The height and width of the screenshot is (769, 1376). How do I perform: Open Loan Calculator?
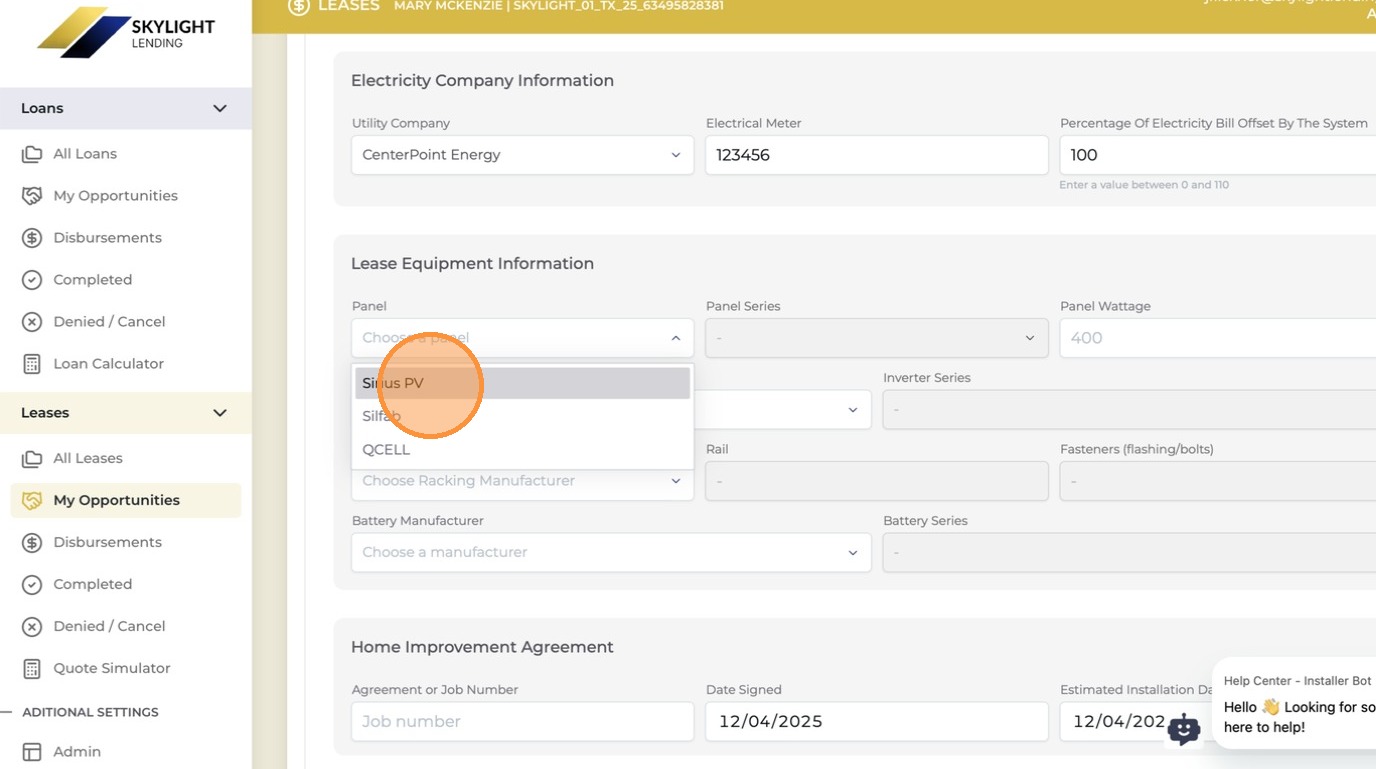tap(108, 364)
